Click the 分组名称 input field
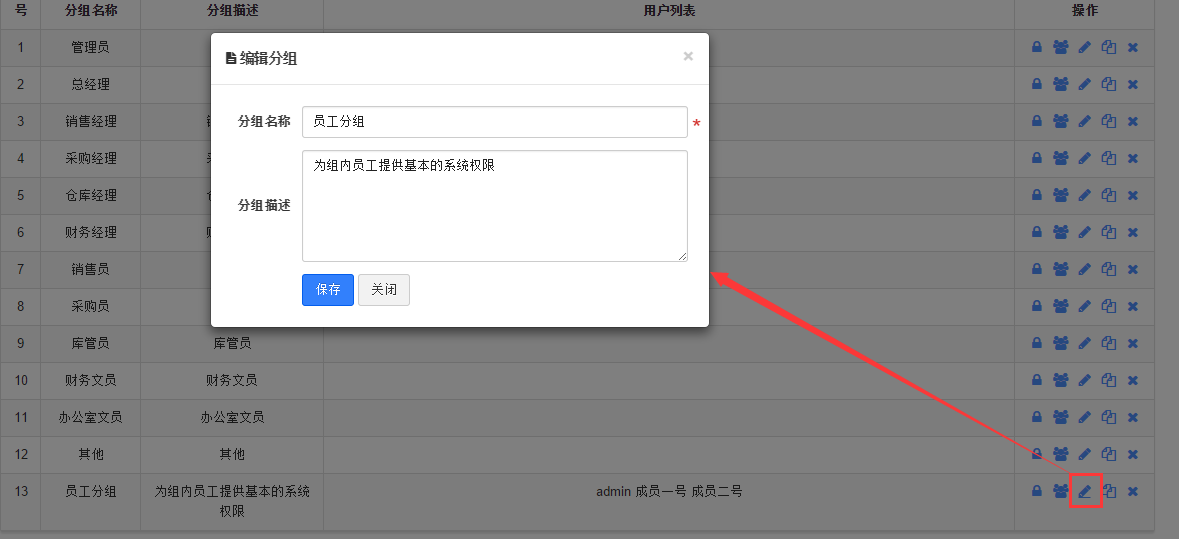Screen dimensions: 1179x539 [495, 122]
